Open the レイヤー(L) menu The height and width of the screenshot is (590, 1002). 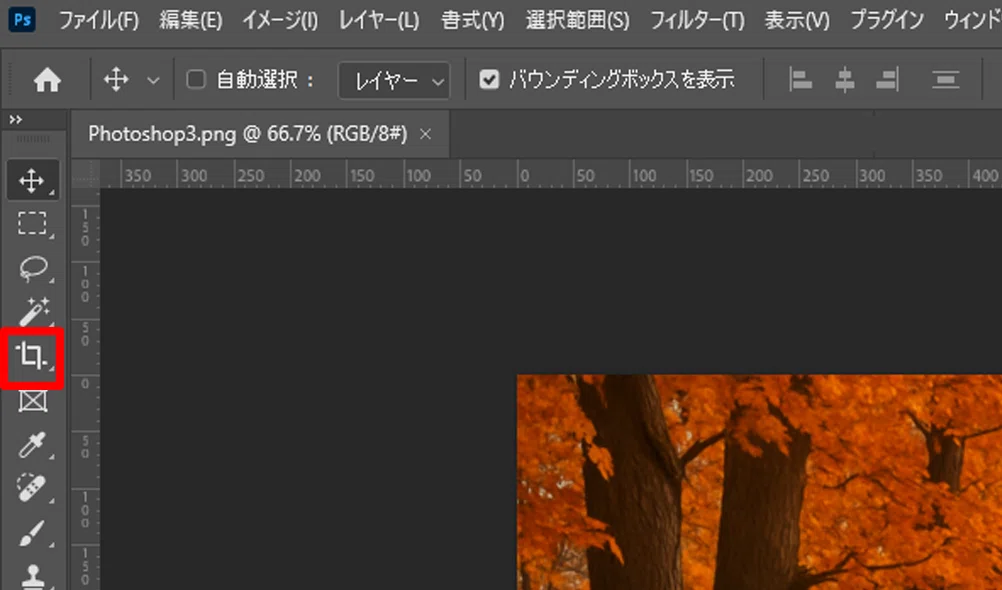(378, 20)
